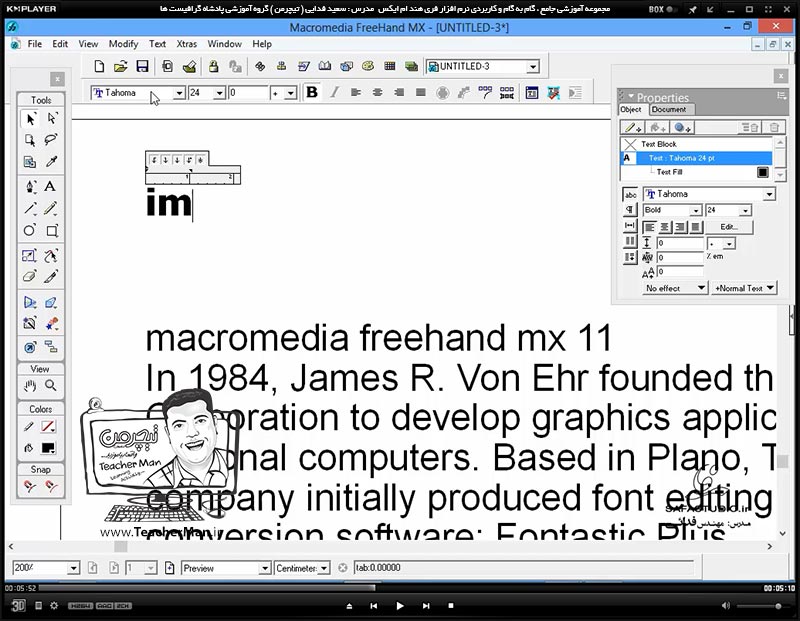Skip to next track in KMPlayer
Image resolution: width=800 pixels, height=621 pixels.
426,606
